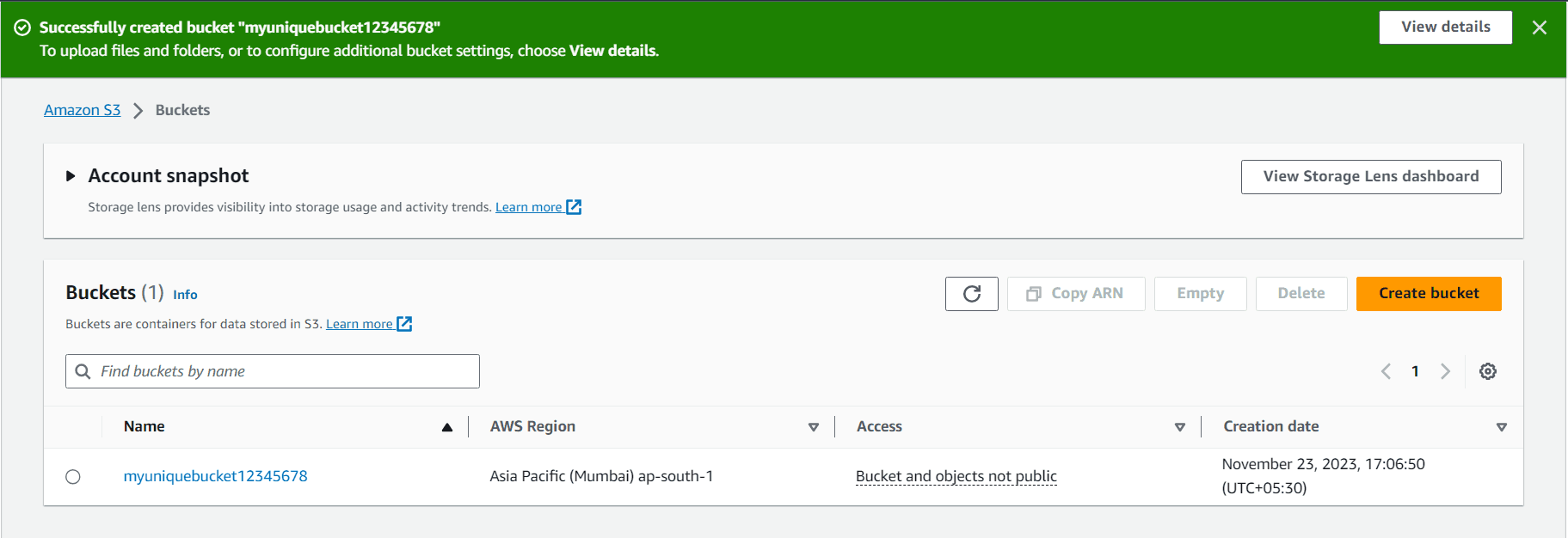This screenshot has width=1568, height=538.
Task: Click the Creation date column header
Action: tap(1271, 426)
